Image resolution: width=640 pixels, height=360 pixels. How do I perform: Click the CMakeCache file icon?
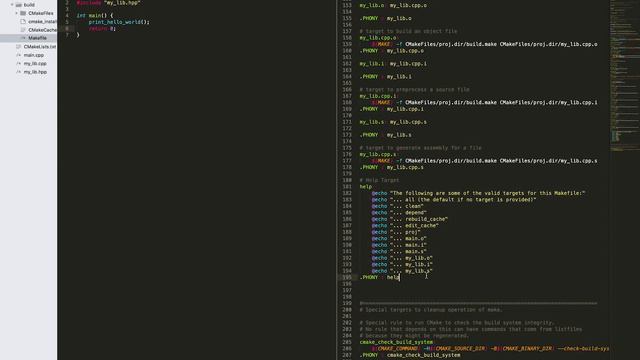(23, 30)
